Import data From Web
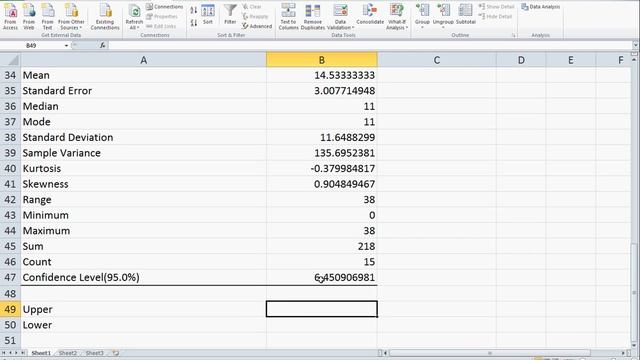The image size is (640, 360). click(29, 16)
